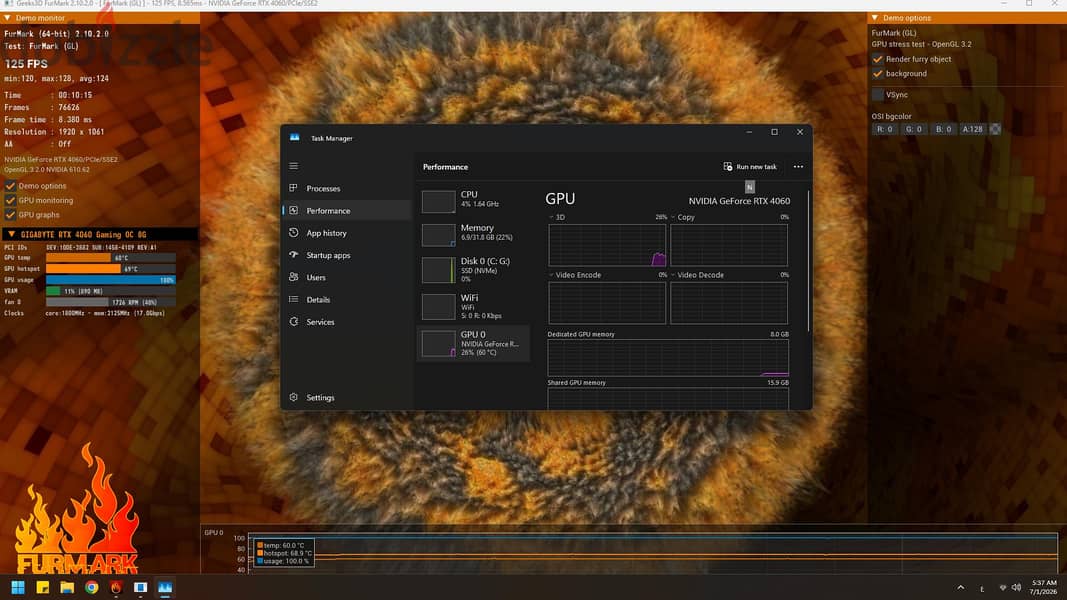1067x600 pixels.
Task: Open the Copy engine graph dropdown
Action: tap(674, 217)
